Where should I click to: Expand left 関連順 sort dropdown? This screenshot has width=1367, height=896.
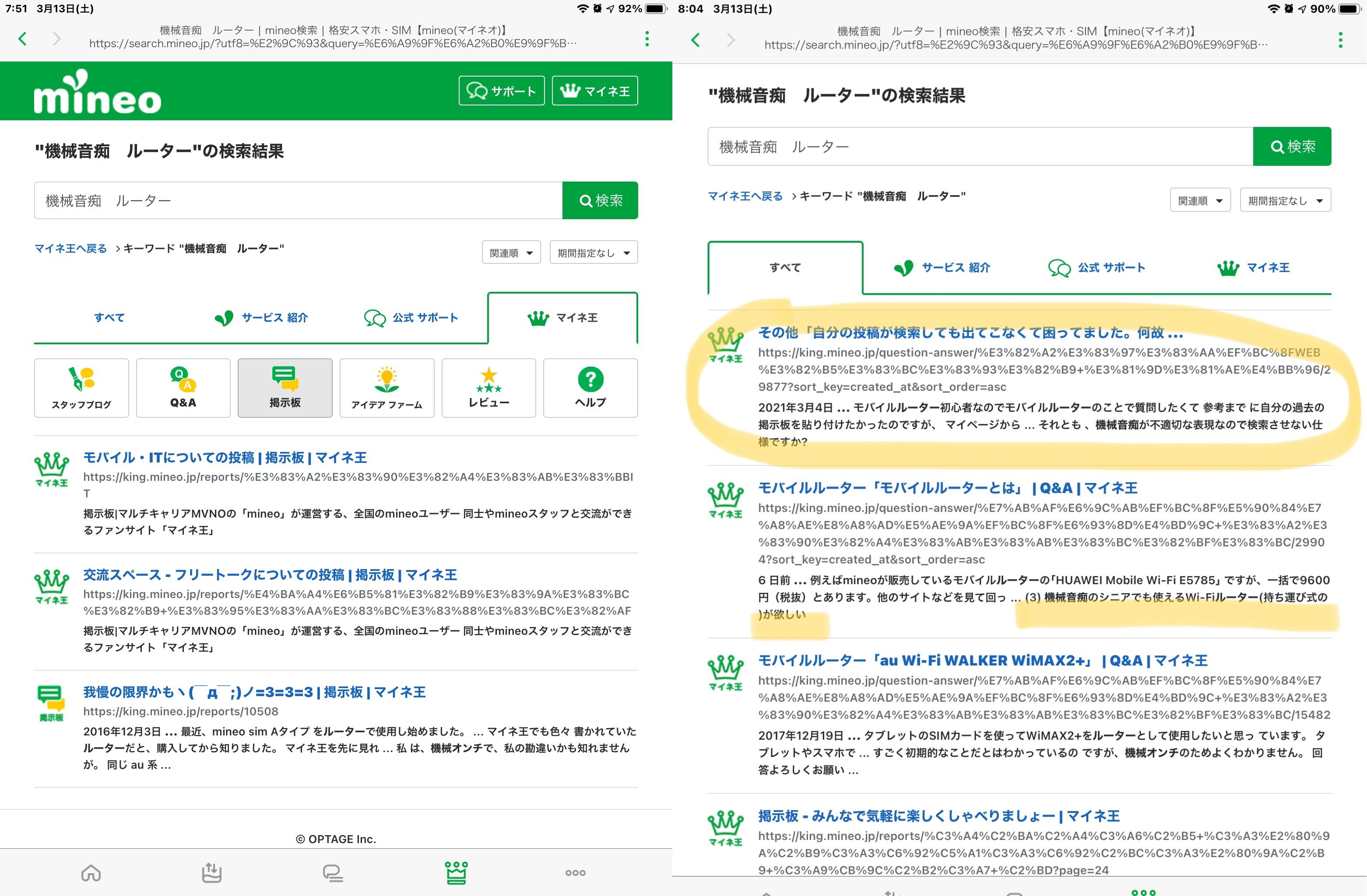point(511,252)
